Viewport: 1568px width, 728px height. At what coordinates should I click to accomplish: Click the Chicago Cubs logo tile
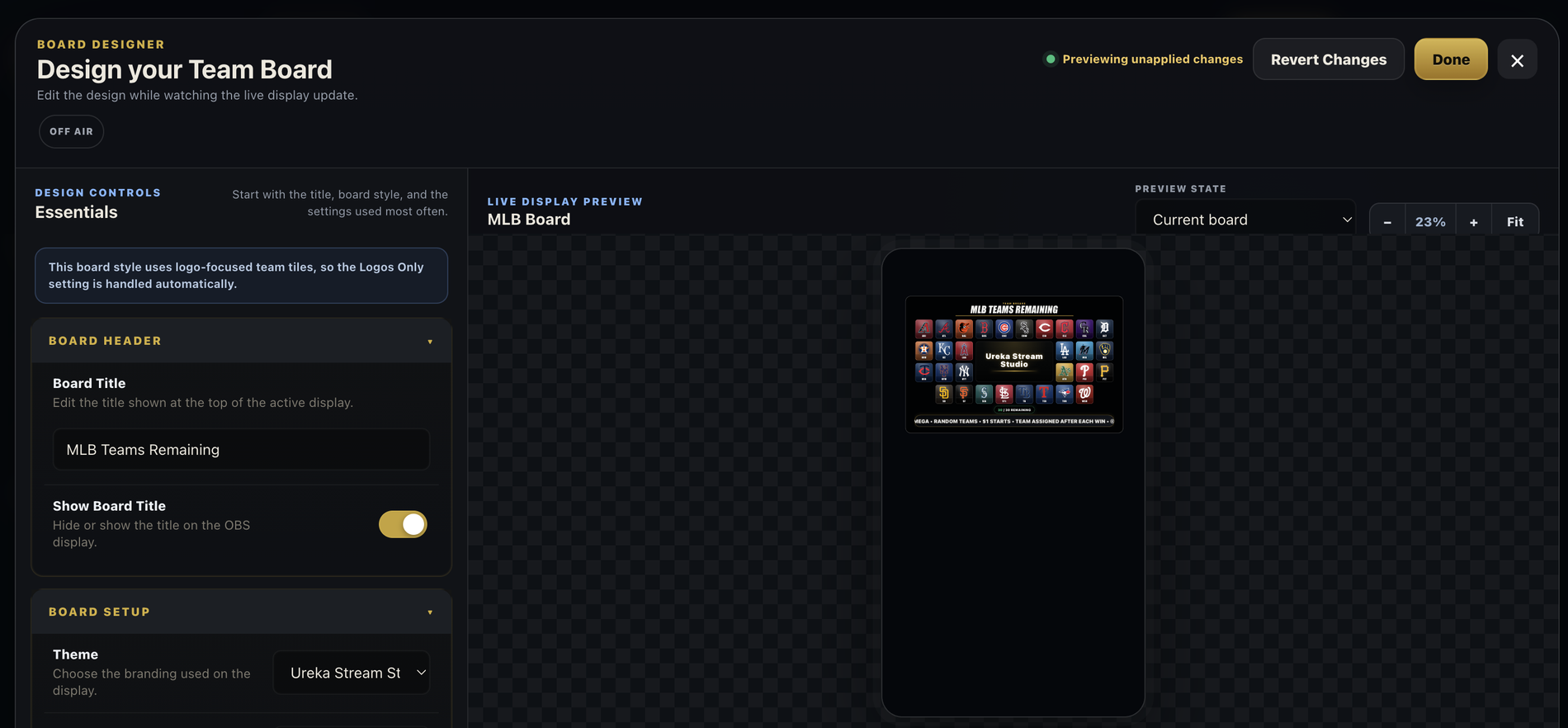click(x=1004, y=329)
